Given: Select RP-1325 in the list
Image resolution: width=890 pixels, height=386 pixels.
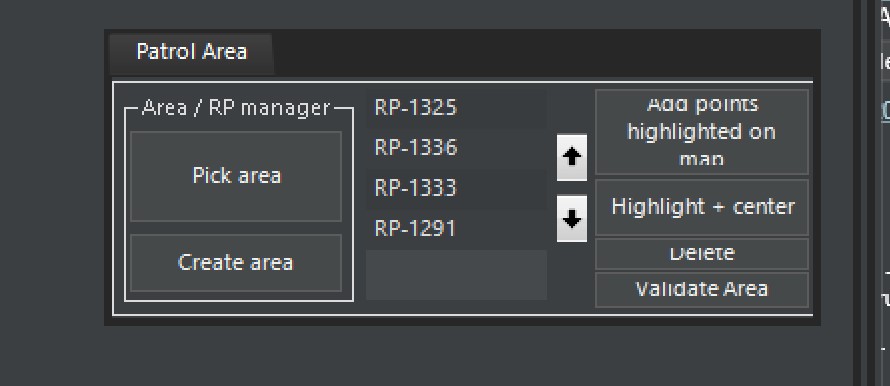Looking at the screenshot, I should point(456,108).
